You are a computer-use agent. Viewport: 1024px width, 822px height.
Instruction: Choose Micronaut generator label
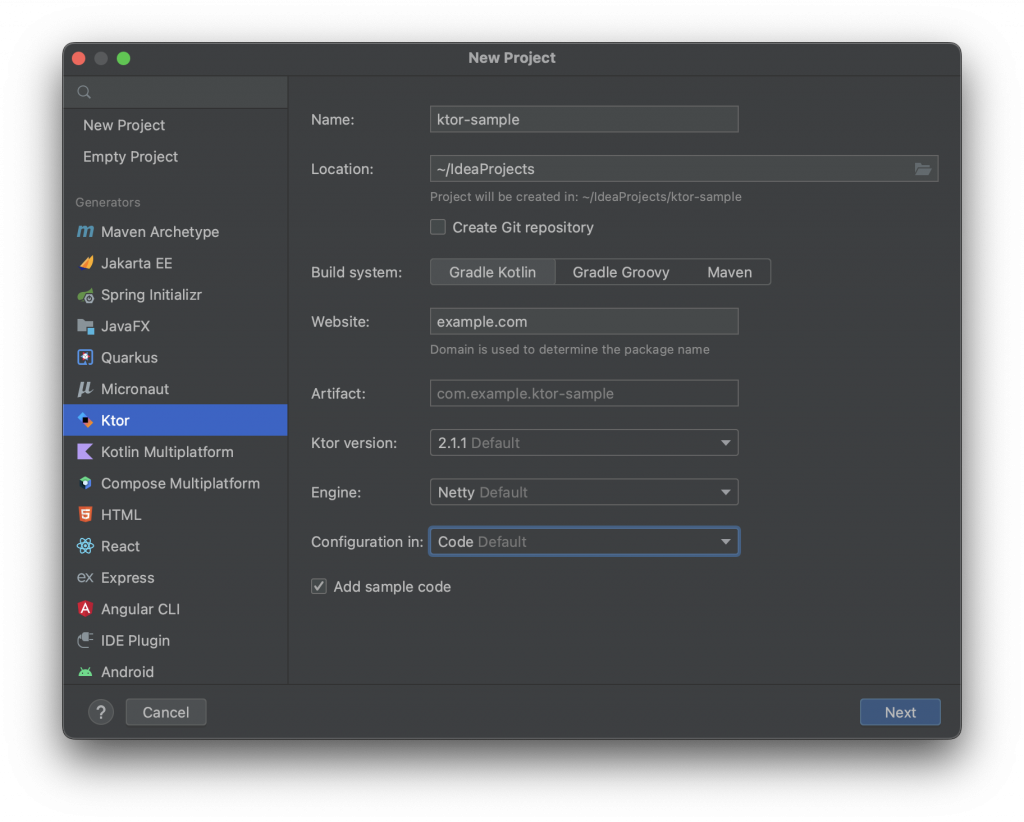coord(135,389)
